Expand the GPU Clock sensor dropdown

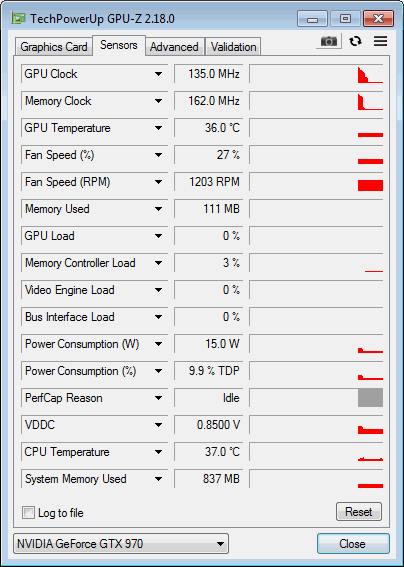pos(158,74)
